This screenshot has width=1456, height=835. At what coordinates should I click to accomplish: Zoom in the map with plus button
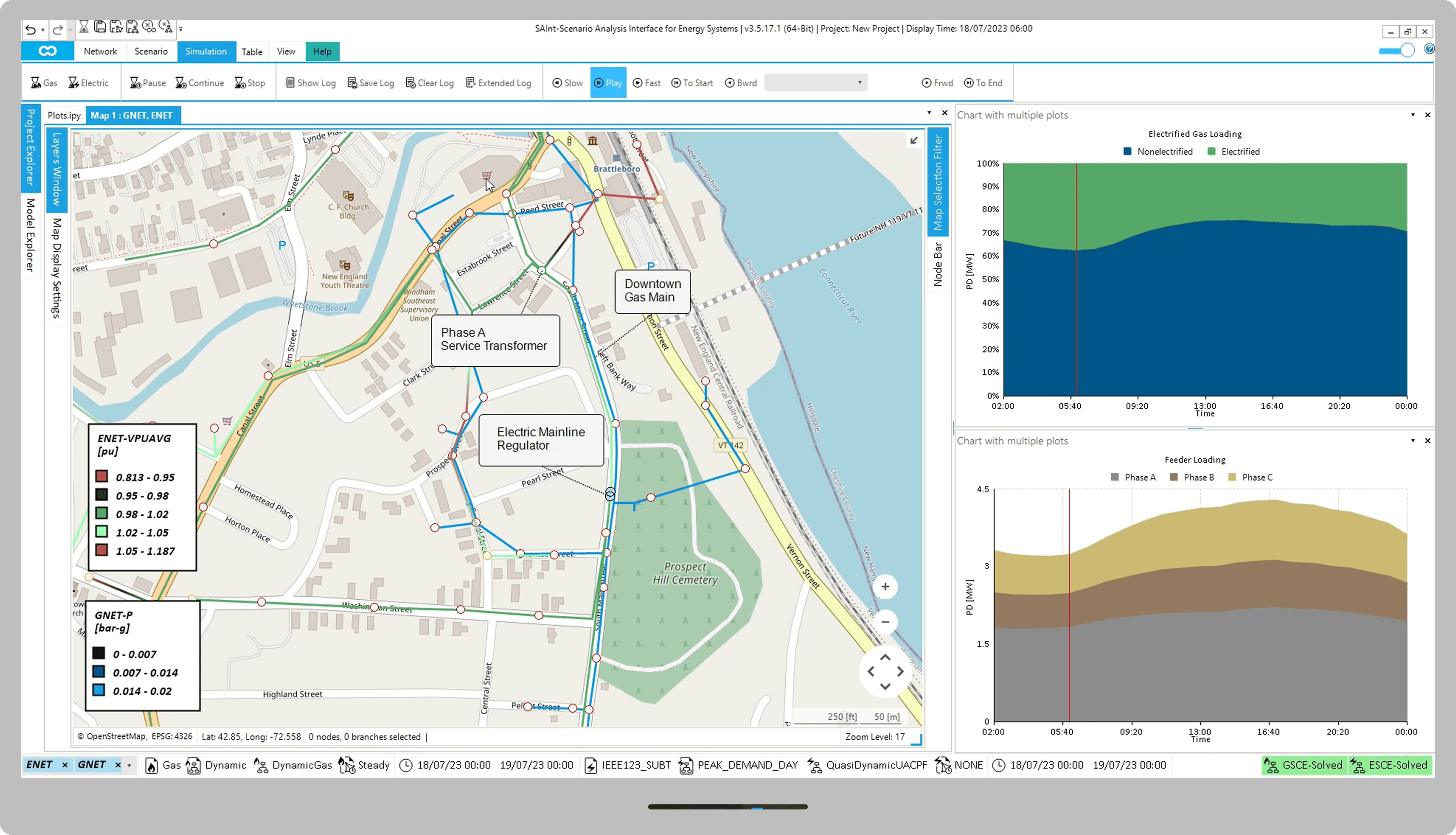click(x=885, y=587)
